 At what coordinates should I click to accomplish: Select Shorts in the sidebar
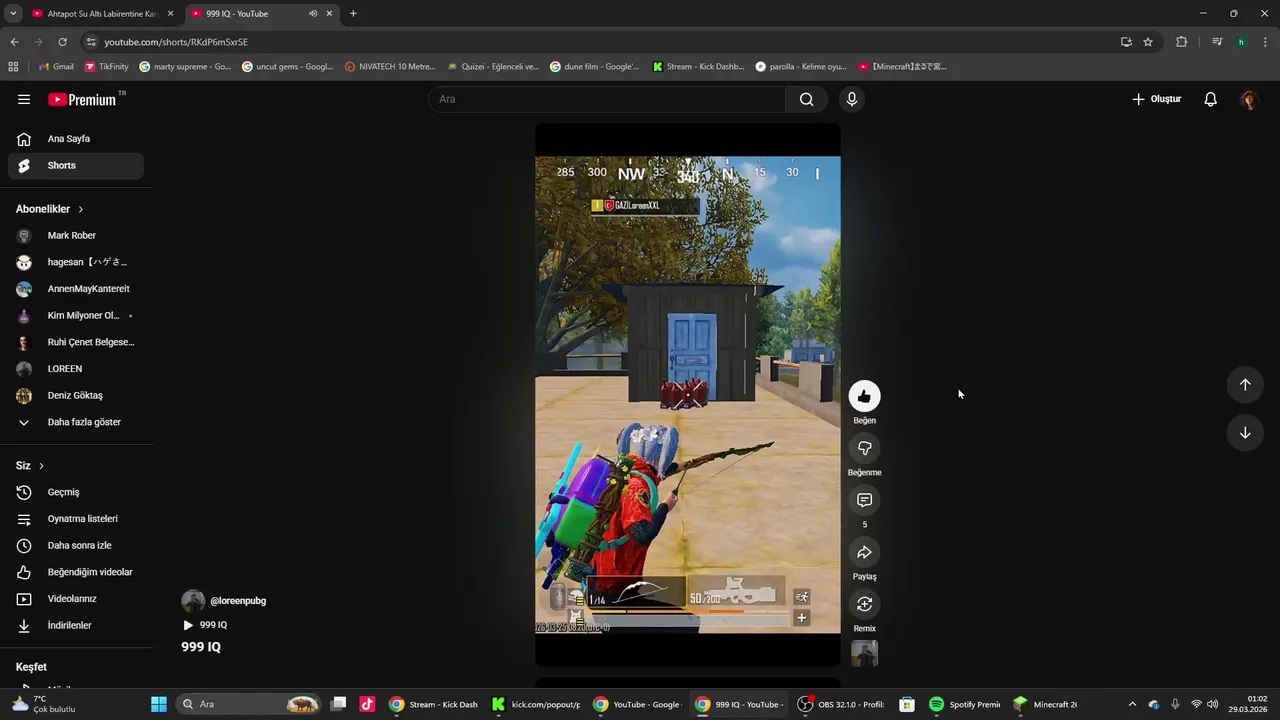76,166
